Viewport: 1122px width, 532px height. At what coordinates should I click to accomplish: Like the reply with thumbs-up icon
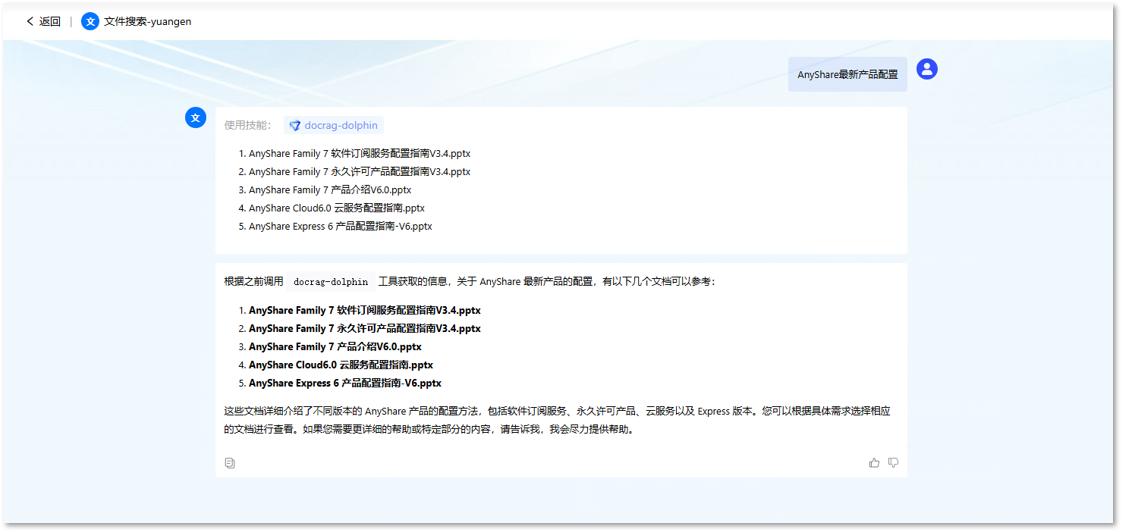(x=874, y=463)
